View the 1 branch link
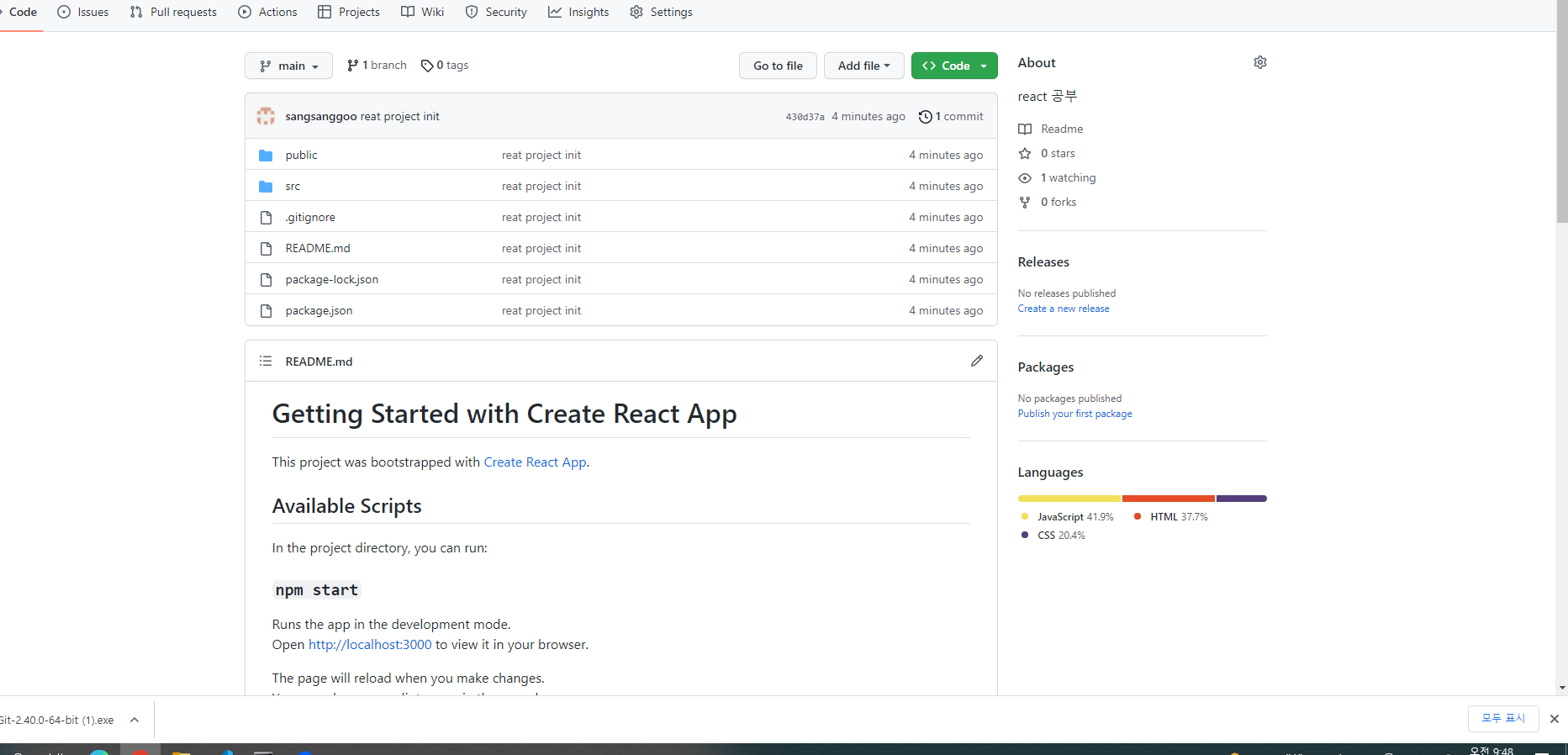This screenshot has height=755, width=1568. click(x=377, y=65)
